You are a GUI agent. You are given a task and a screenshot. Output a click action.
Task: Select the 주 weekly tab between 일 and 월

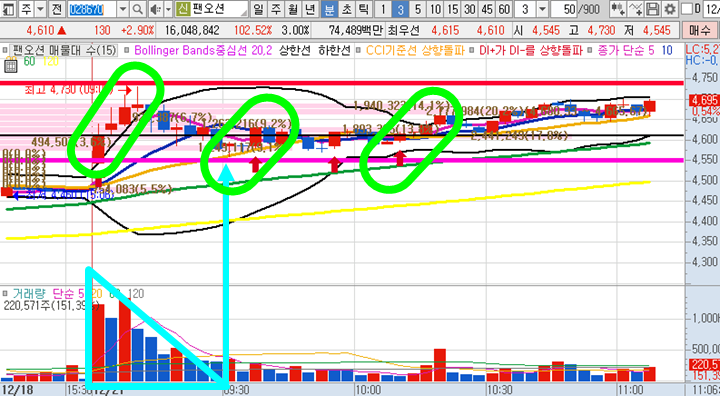pos(276,9)
